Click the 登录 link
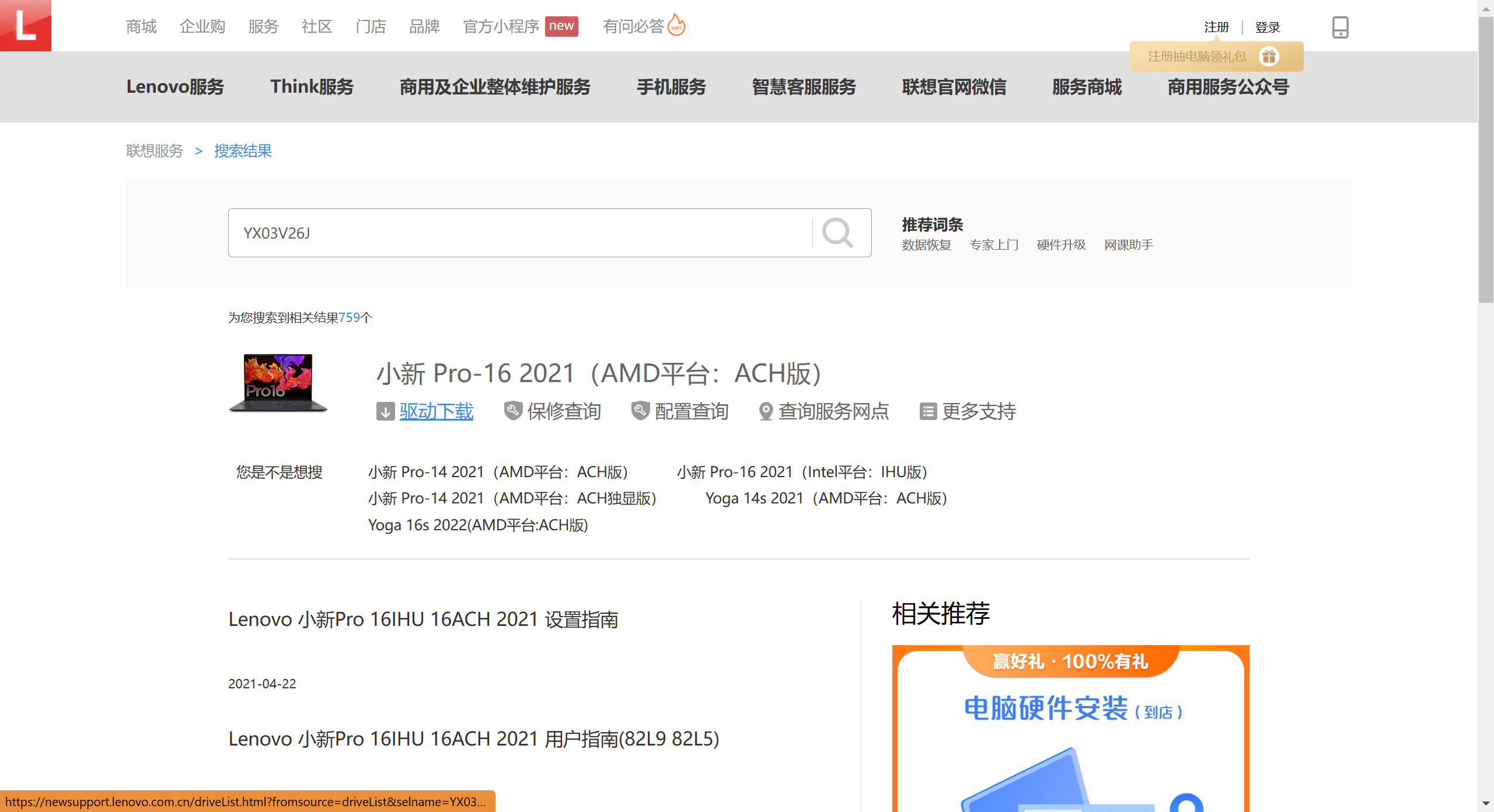This screenshot has width=1494, height=812. [1268, 27]
